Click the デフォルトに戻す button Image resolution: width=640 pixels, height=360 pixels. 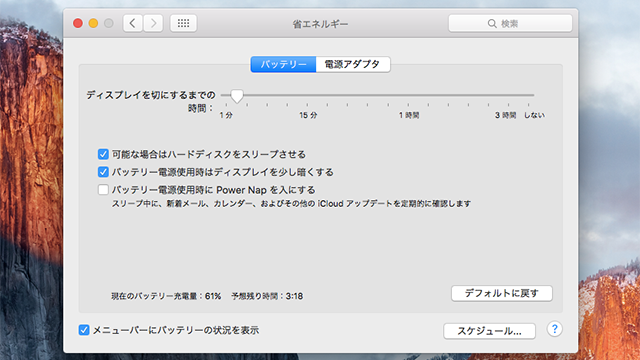point(502,293)
